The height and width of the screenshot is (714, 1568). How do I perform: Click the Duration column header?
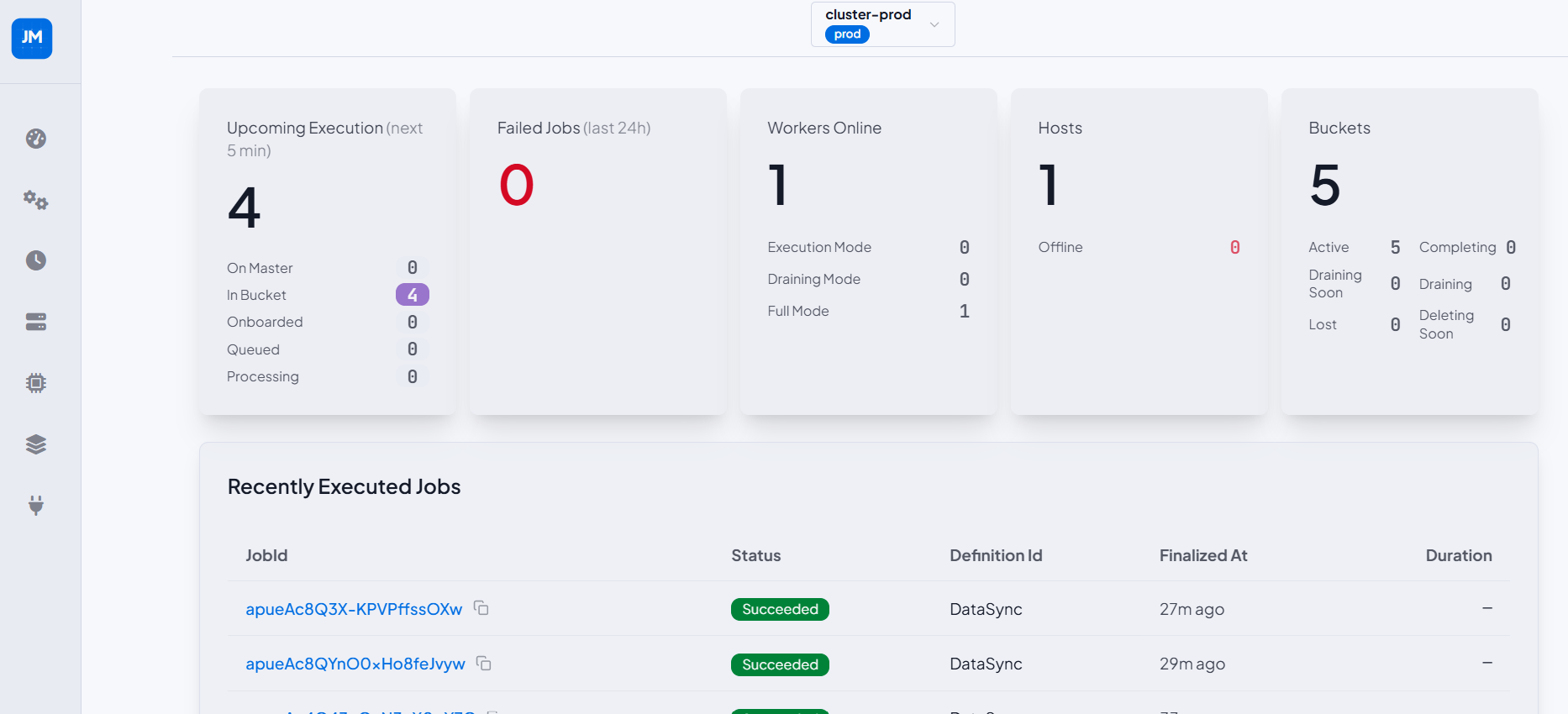point(1459,555)
